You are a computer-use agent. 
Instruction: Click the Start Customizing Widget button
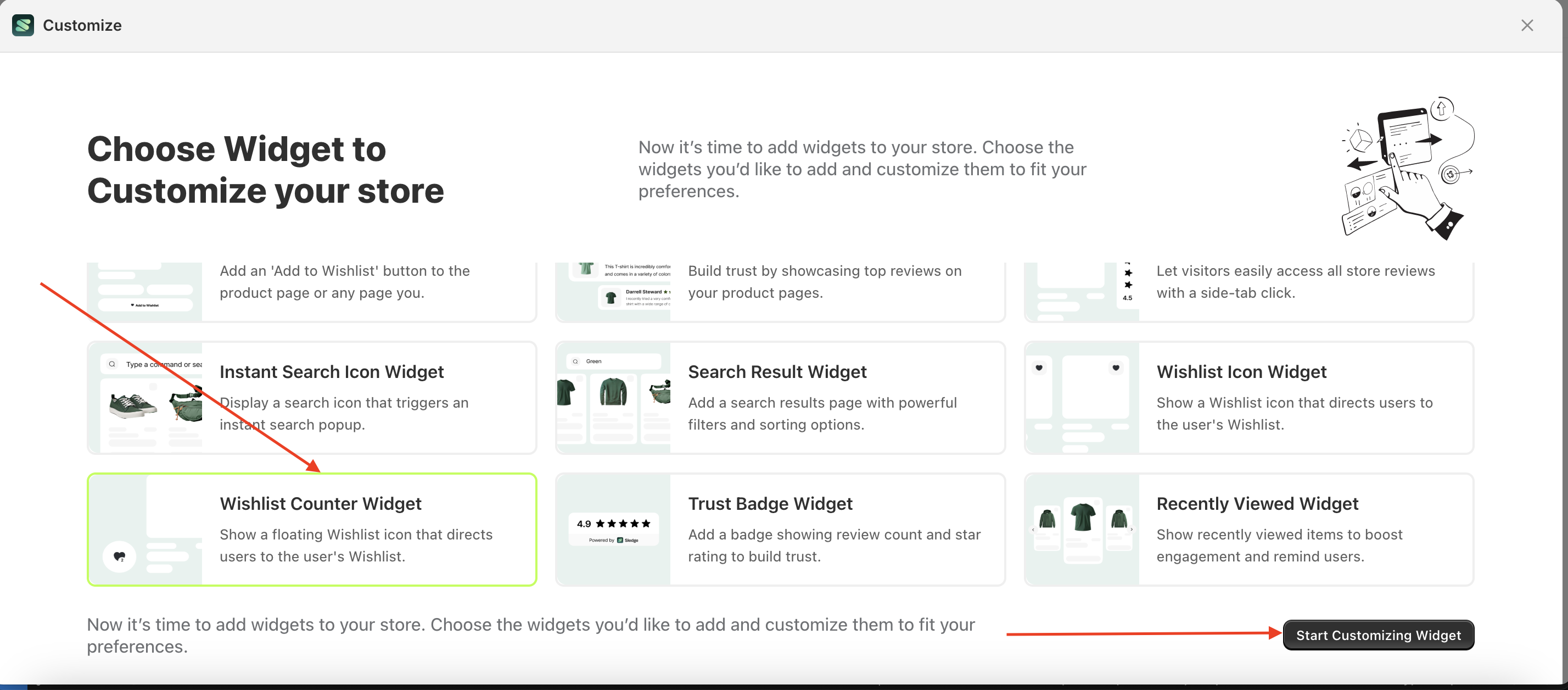pyautogui.click(x=1378, y=635)
